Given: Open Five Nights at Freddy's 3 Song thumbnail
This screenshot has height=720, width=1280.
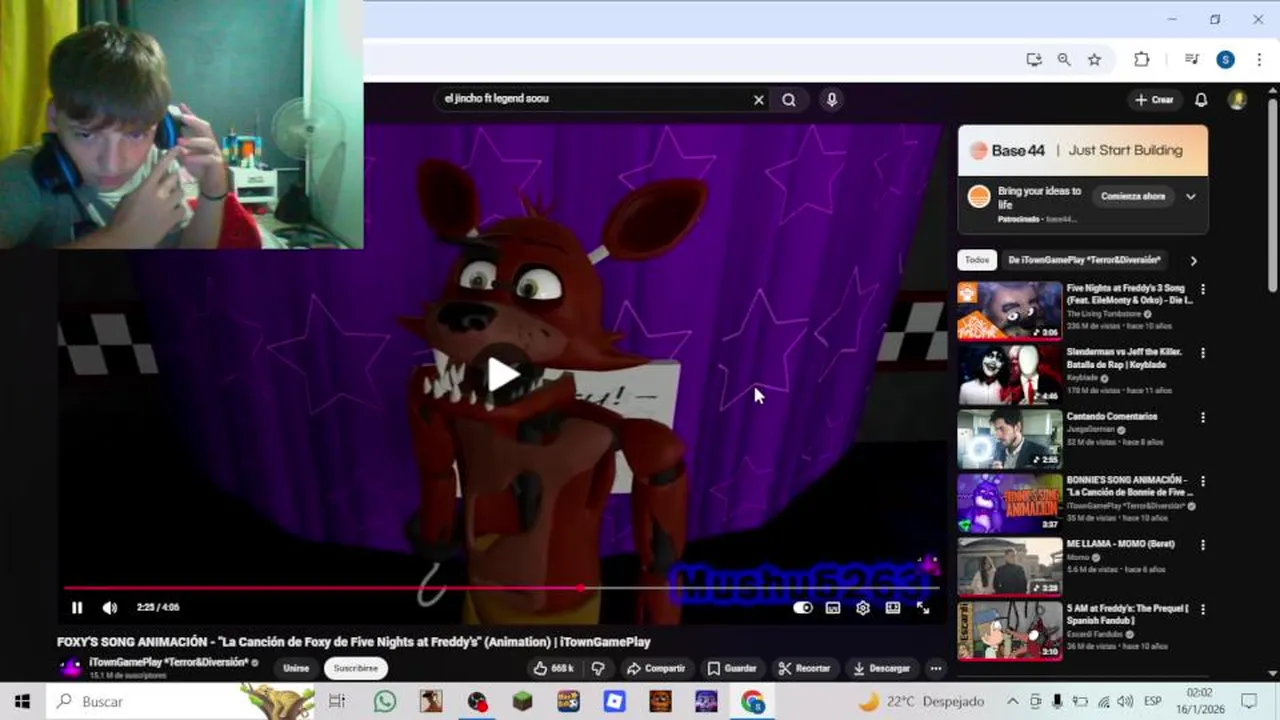Looking at the screenshot, I should [1009, 311].
